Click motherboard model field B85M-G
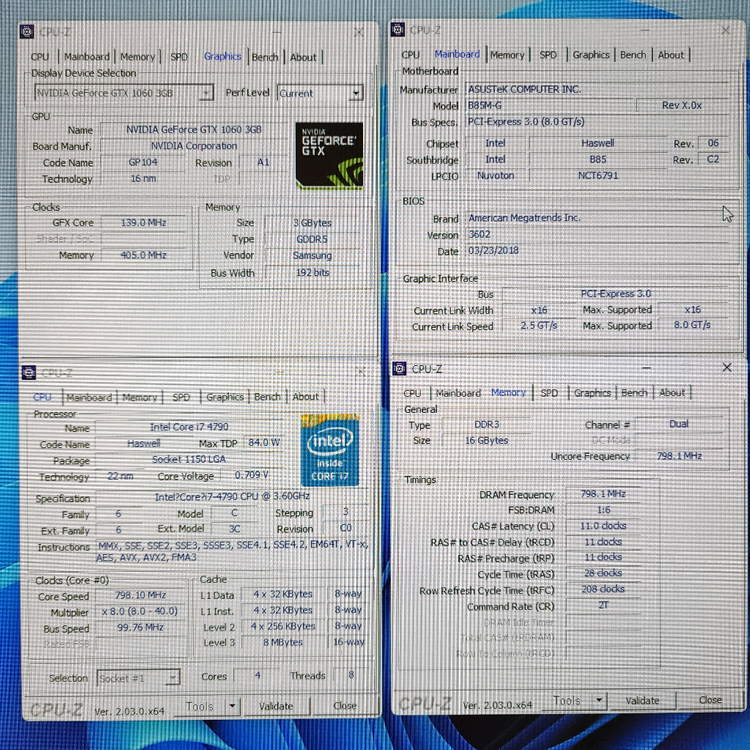This screenshot has width=750, height=750. point(550,106)
